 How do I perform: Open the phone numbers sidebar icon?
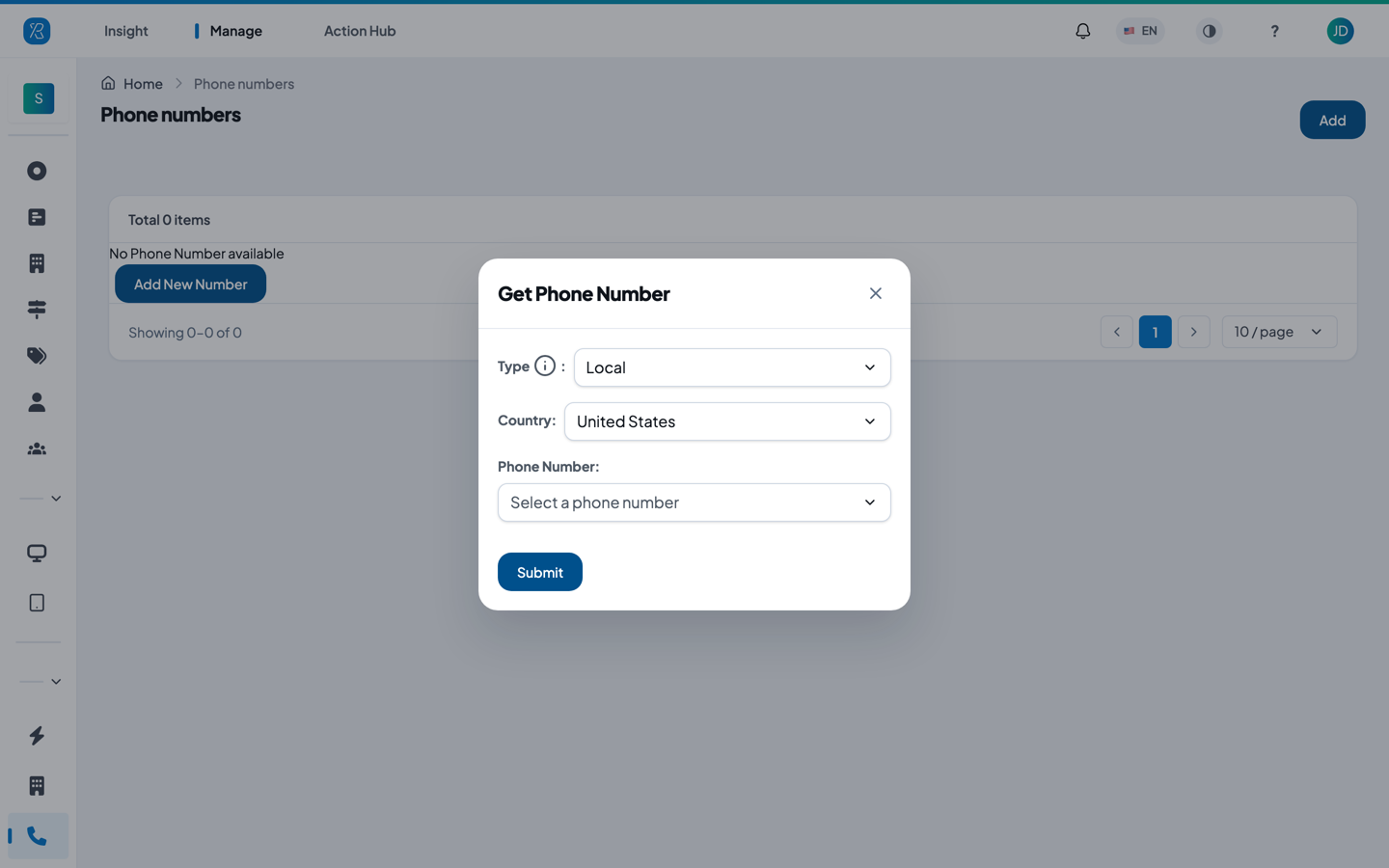pyautogui.click(x=37, y=836)
